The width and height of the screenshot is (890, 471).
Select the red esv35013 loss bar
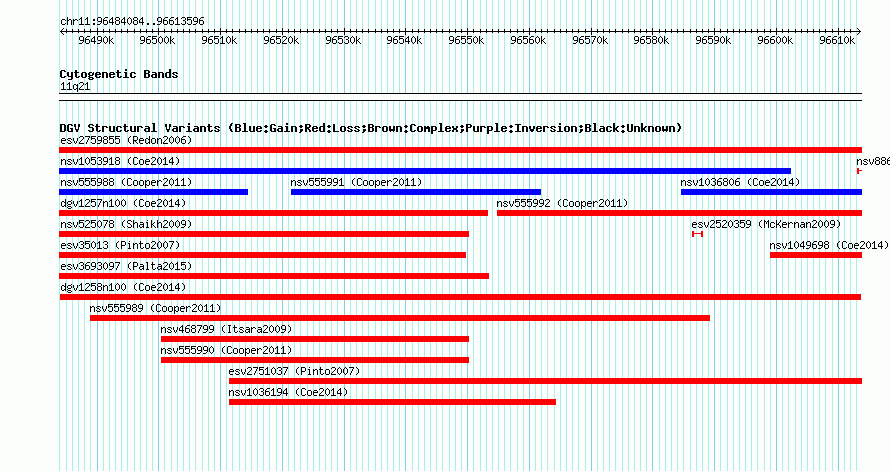click(x=263, y=255)
